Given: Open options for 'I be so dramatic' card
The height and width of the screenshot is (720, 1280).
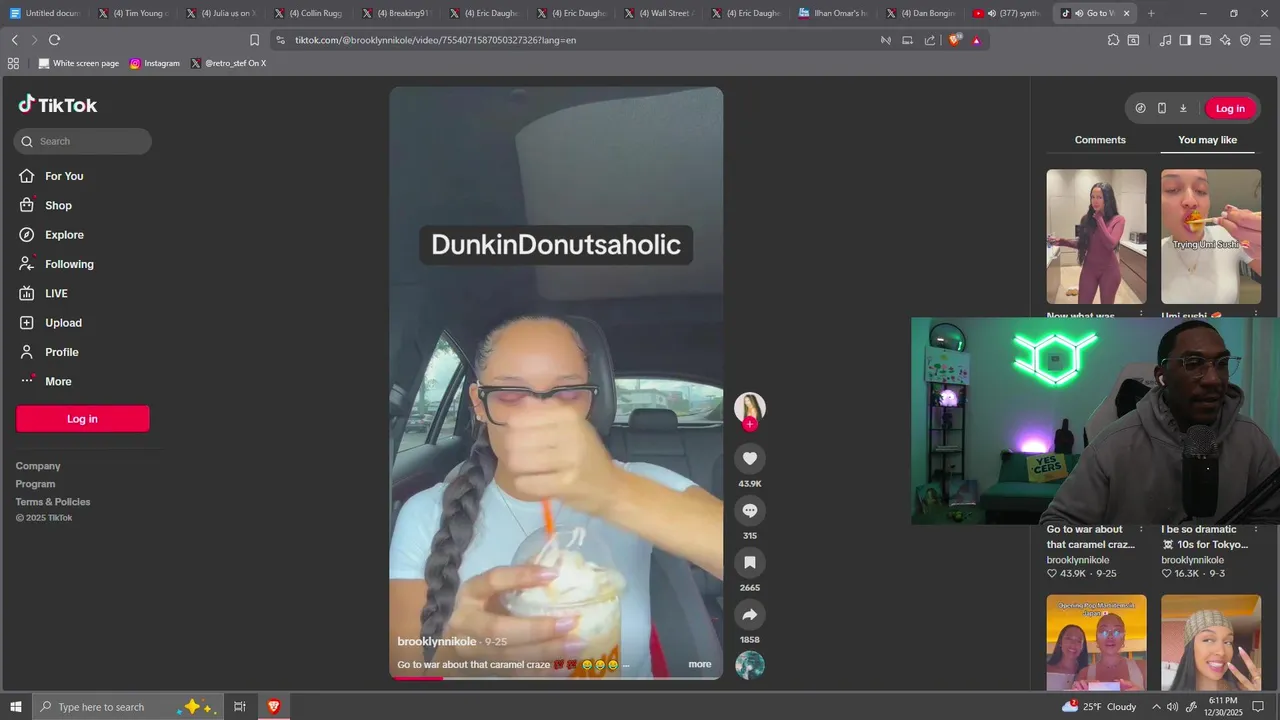Looking at the screenshot, I should pos(1256,530).
